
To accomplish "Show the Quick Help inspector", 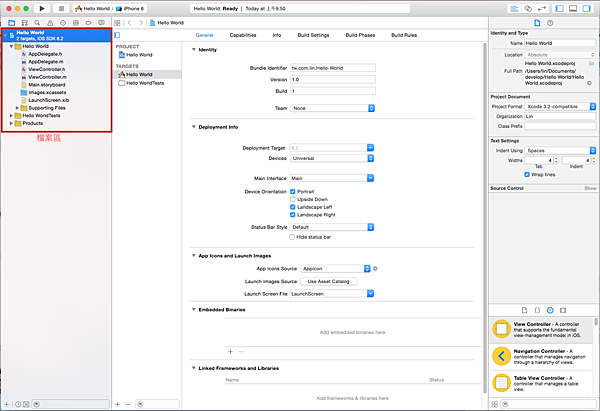I will (550, 23).
